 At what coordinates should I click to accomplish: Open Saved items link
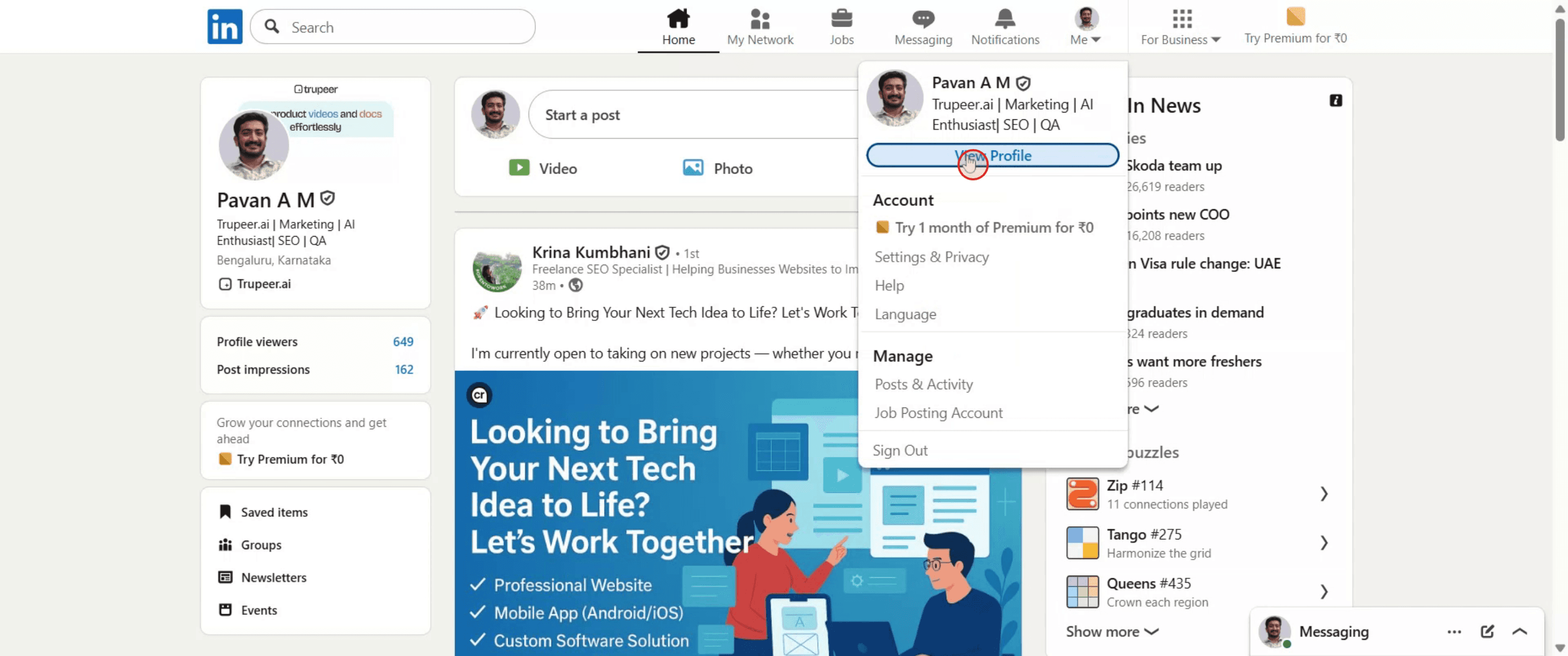[274, 512]
